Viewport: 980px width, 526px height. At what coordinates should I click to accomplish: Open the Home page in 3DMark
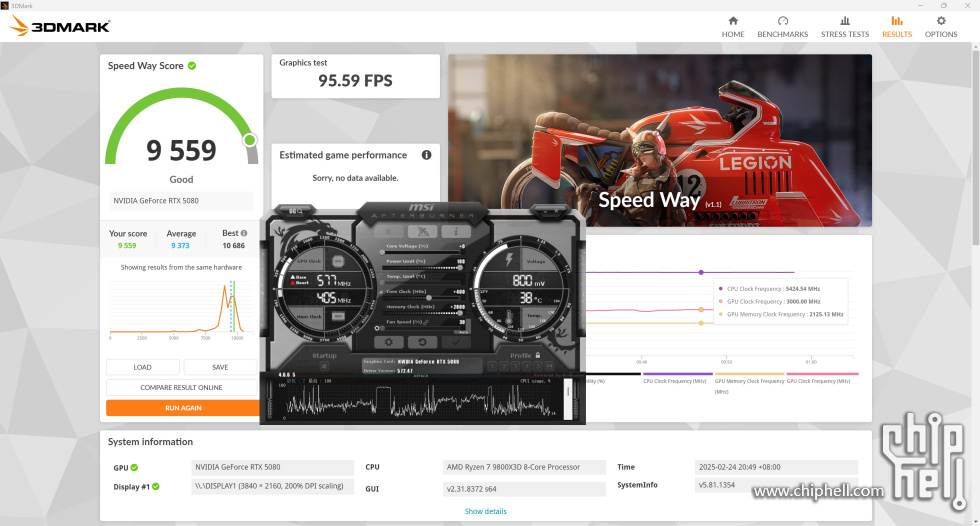coord(732,27)
